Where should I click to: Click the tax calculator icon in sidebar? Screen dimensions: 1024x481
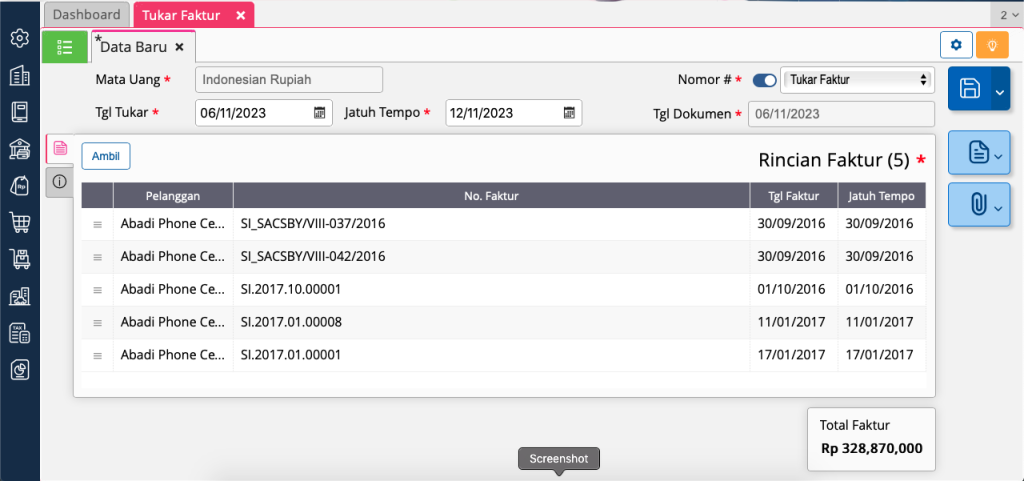(19, 333)
